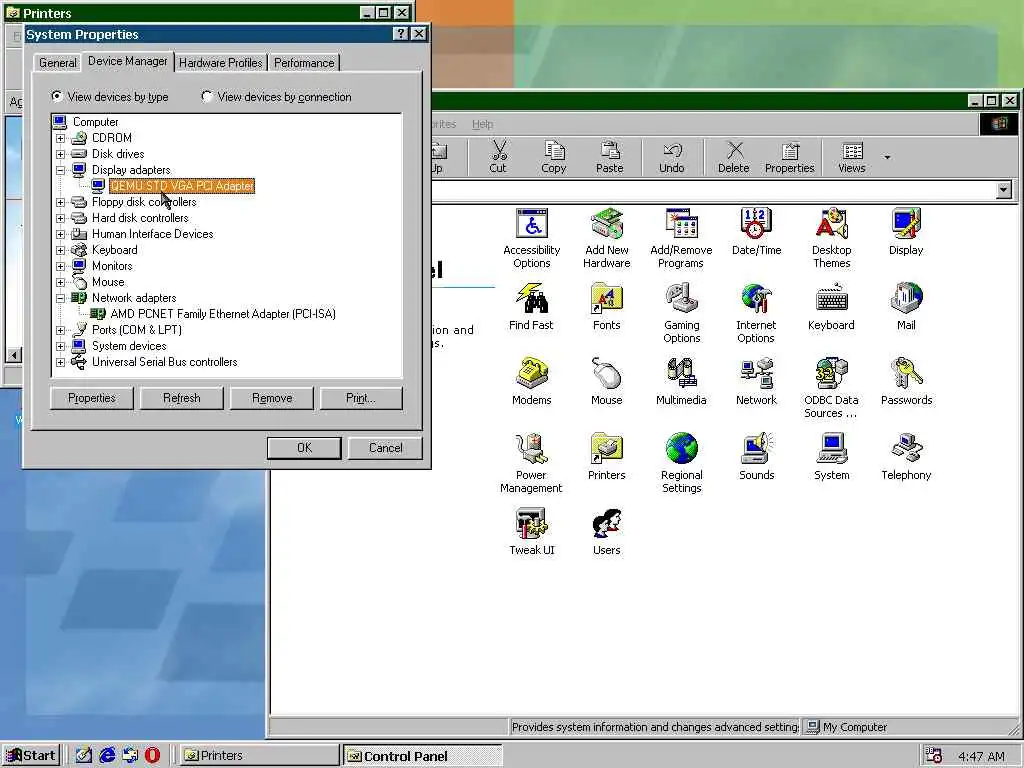
Task: Switch to the Performance tab
Action: (304, 63)
